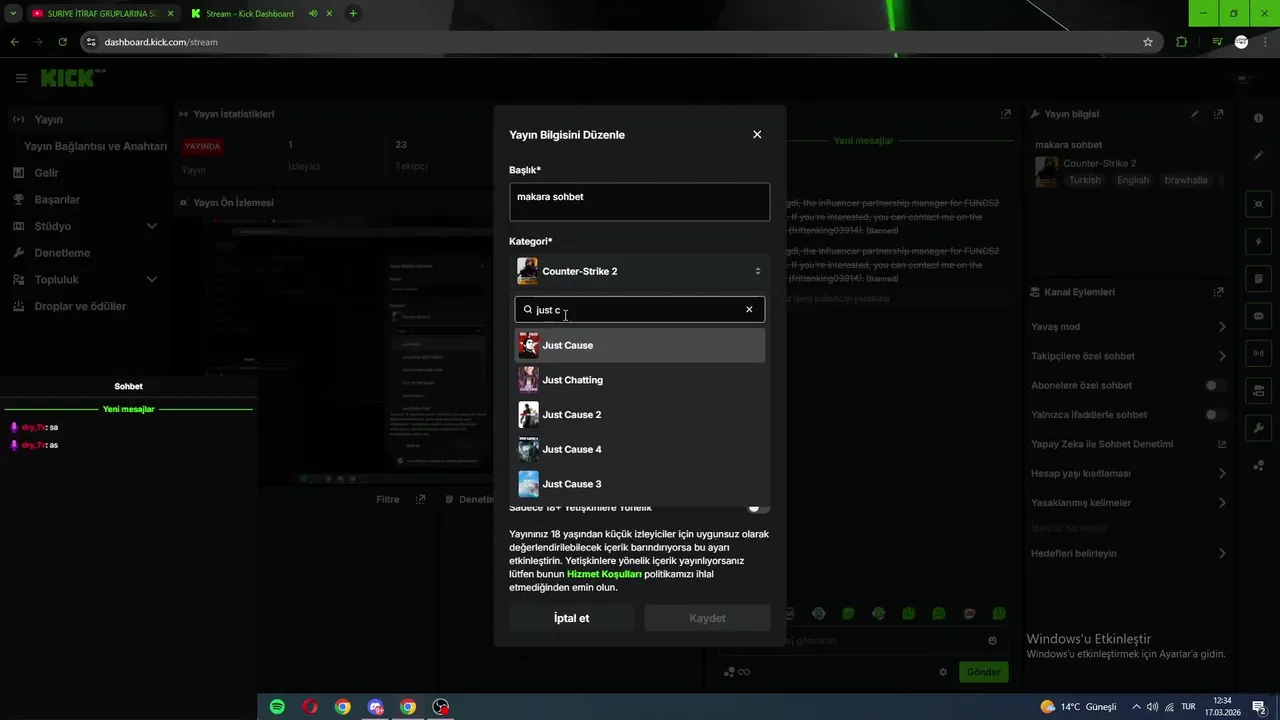This screenshot has height=720, width=1280.
Task: Open the Hizmet Koşulları link
Action: pyautogui.click(x=604, y=574)
